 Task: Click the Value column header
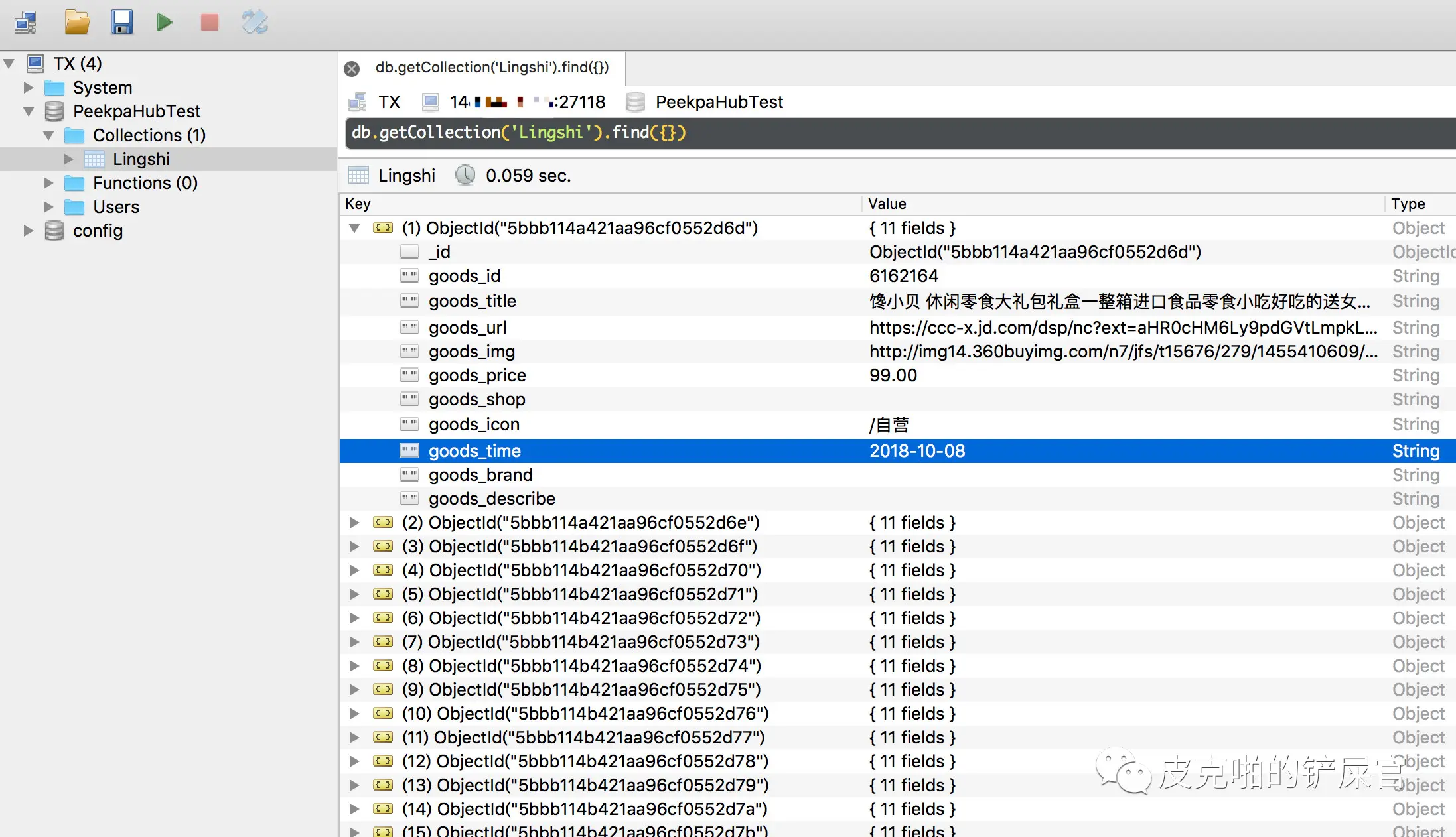pyautogui.click(x=887, y=204)
